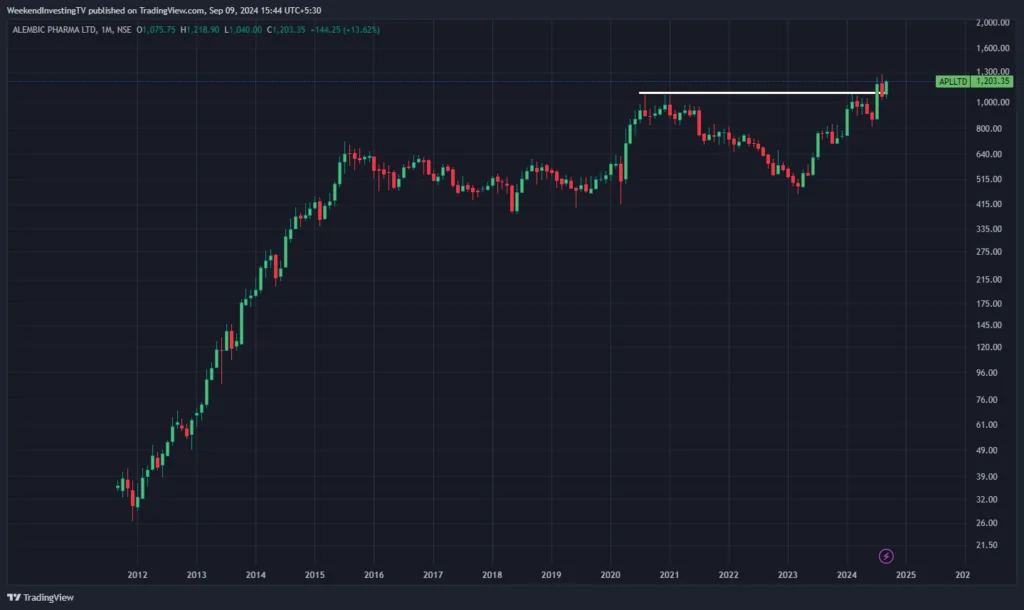Click the 21.50 level on price scale
Viewport: 1024px width, 610px height.
(x=990, y=545)
